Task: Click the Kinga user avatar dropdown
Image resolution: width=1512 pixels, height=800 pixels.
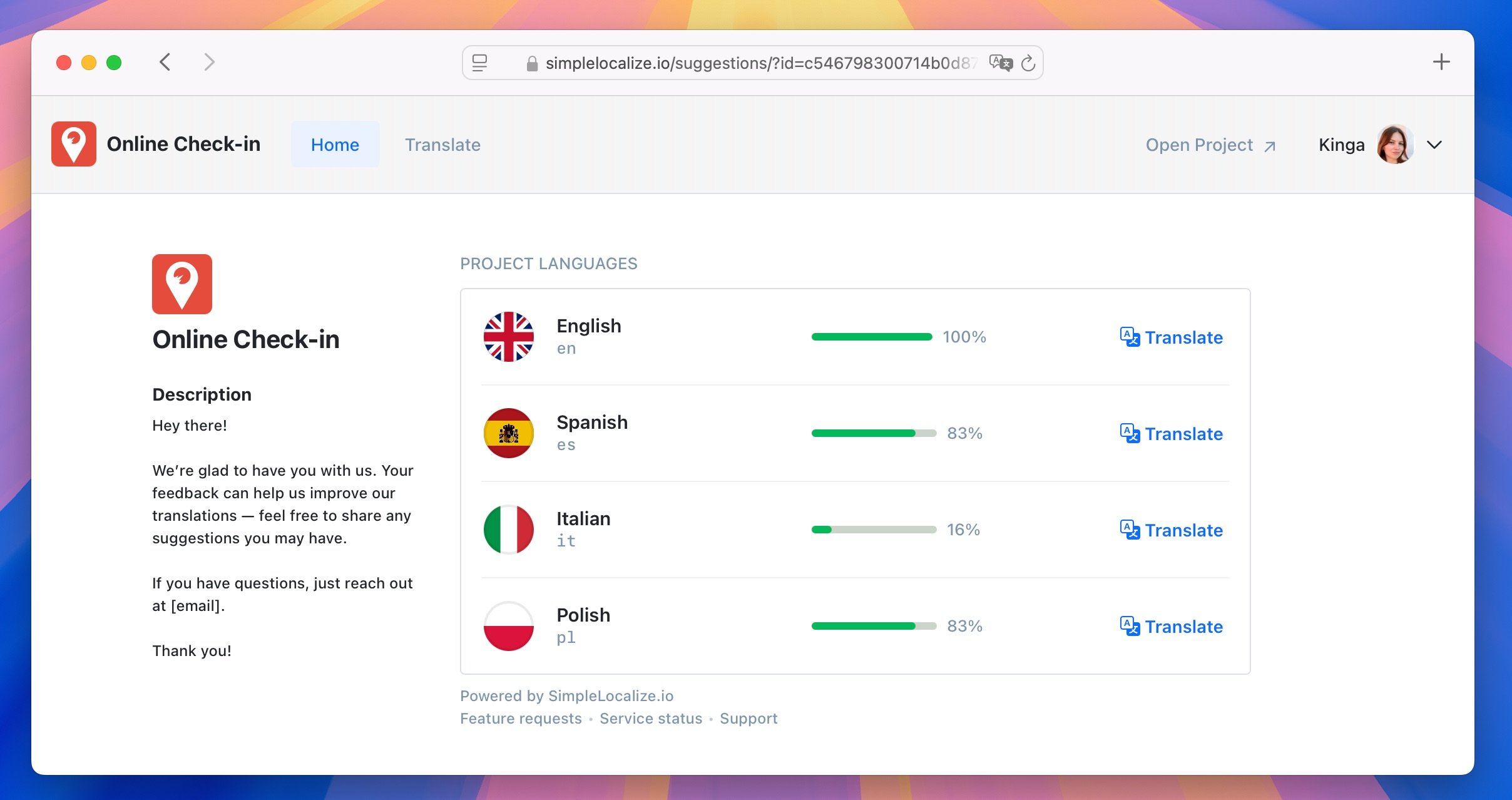Action: point(1432,145)
